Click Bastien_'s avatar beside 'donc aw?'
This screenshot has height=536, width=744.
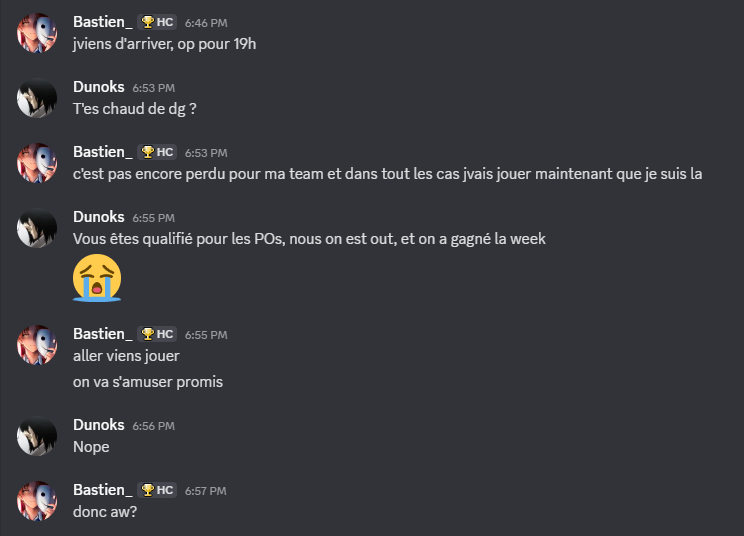click(37, 501)
